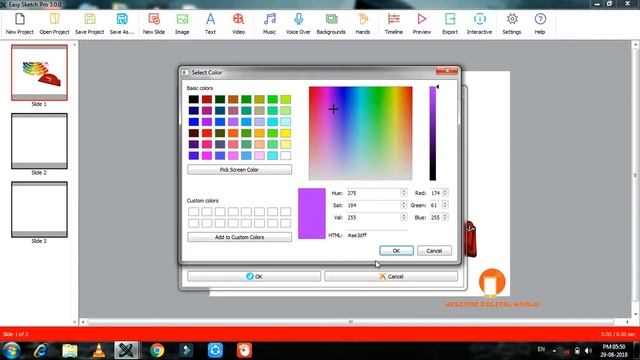Viewport: 640px width, 360px height.
Task: Select the white basic color swatch
Action: (286, 156)
